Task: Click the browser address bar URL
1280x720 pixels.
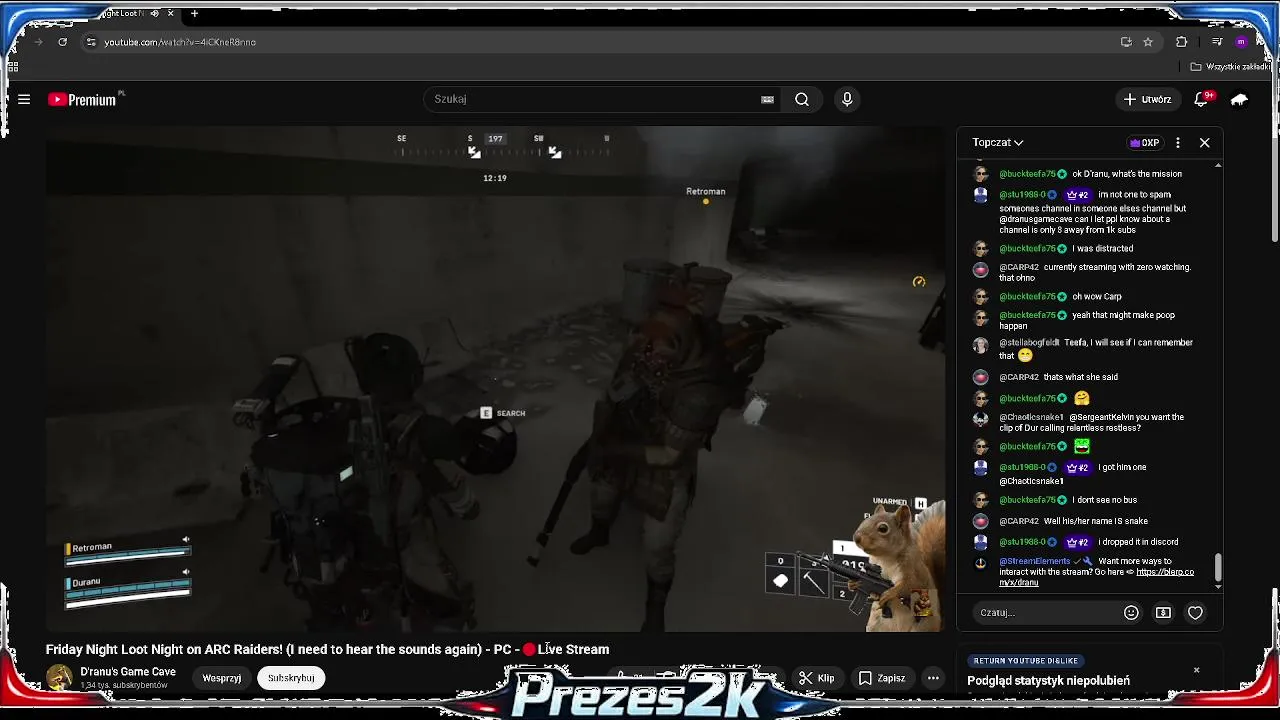Action: tap(180, 42)
